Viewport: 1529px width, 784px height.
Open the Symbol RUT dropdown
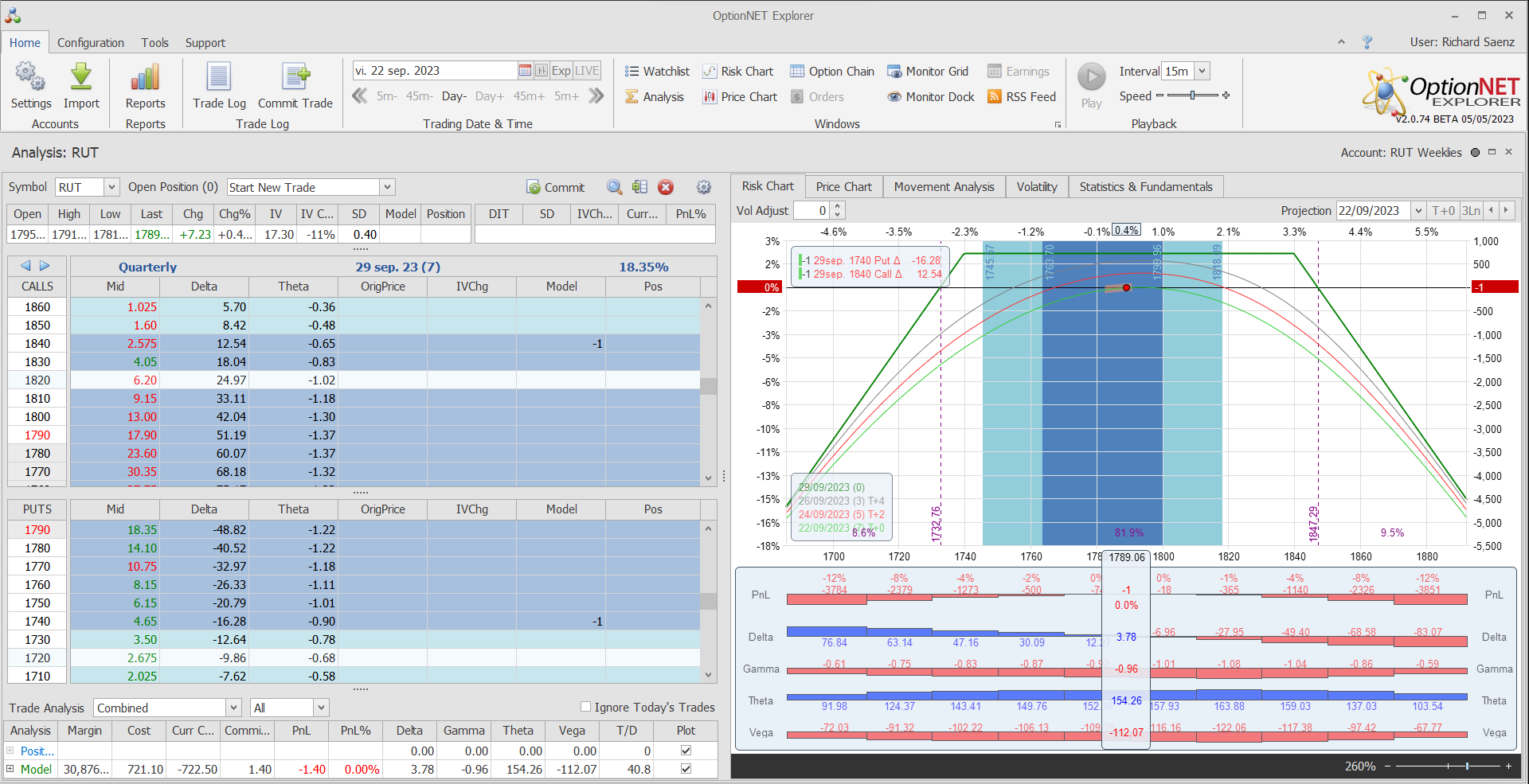point(111,187)
